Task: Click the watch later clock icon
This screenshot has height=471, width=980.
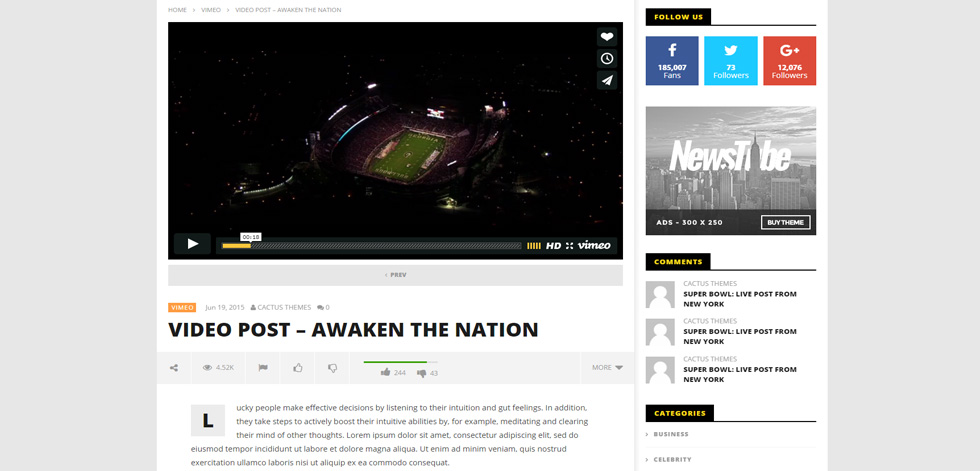Action: [607, 59]
